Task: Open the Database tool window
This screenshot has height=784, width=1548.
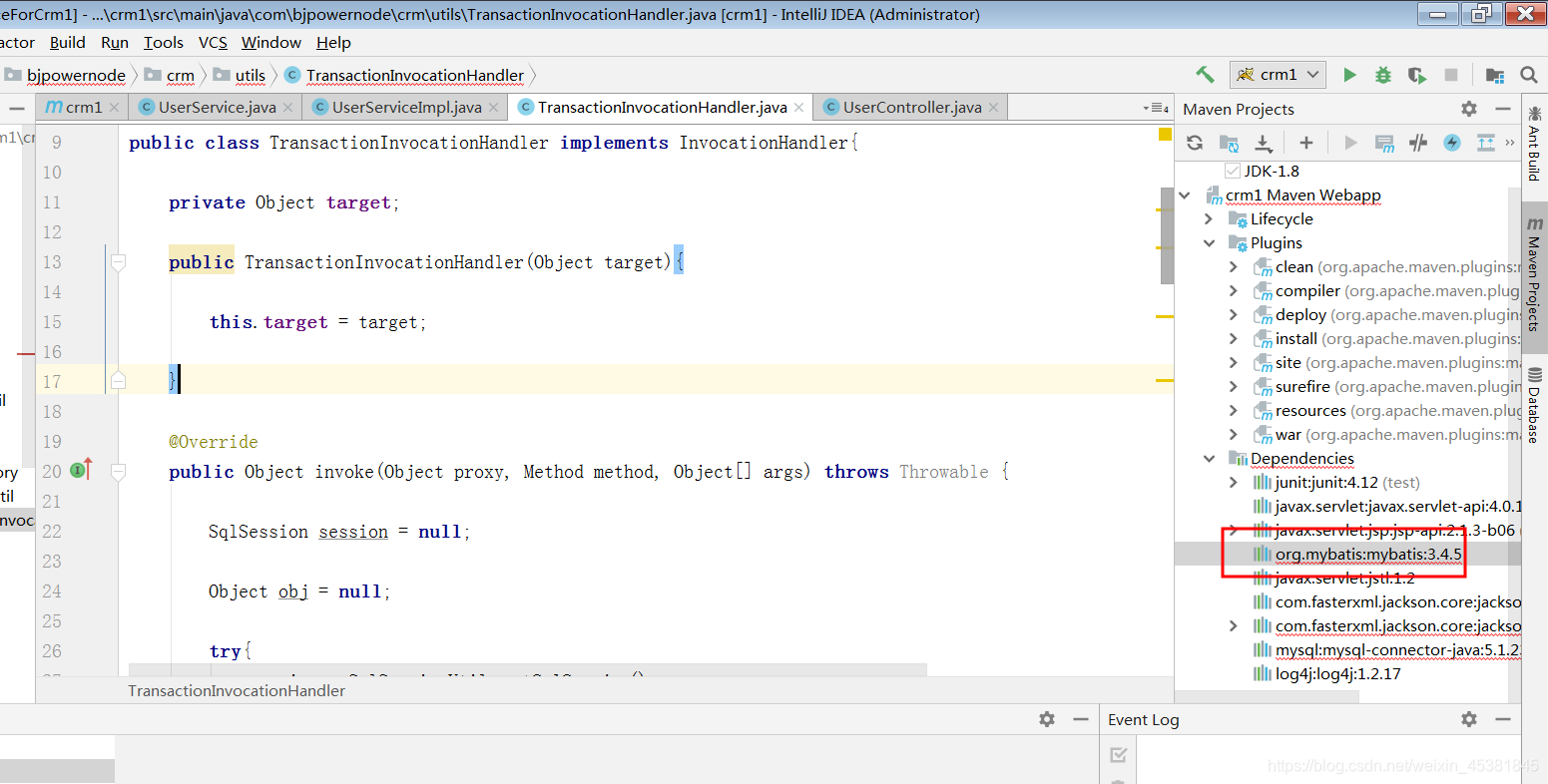Action: click(x=1534, y=405)
